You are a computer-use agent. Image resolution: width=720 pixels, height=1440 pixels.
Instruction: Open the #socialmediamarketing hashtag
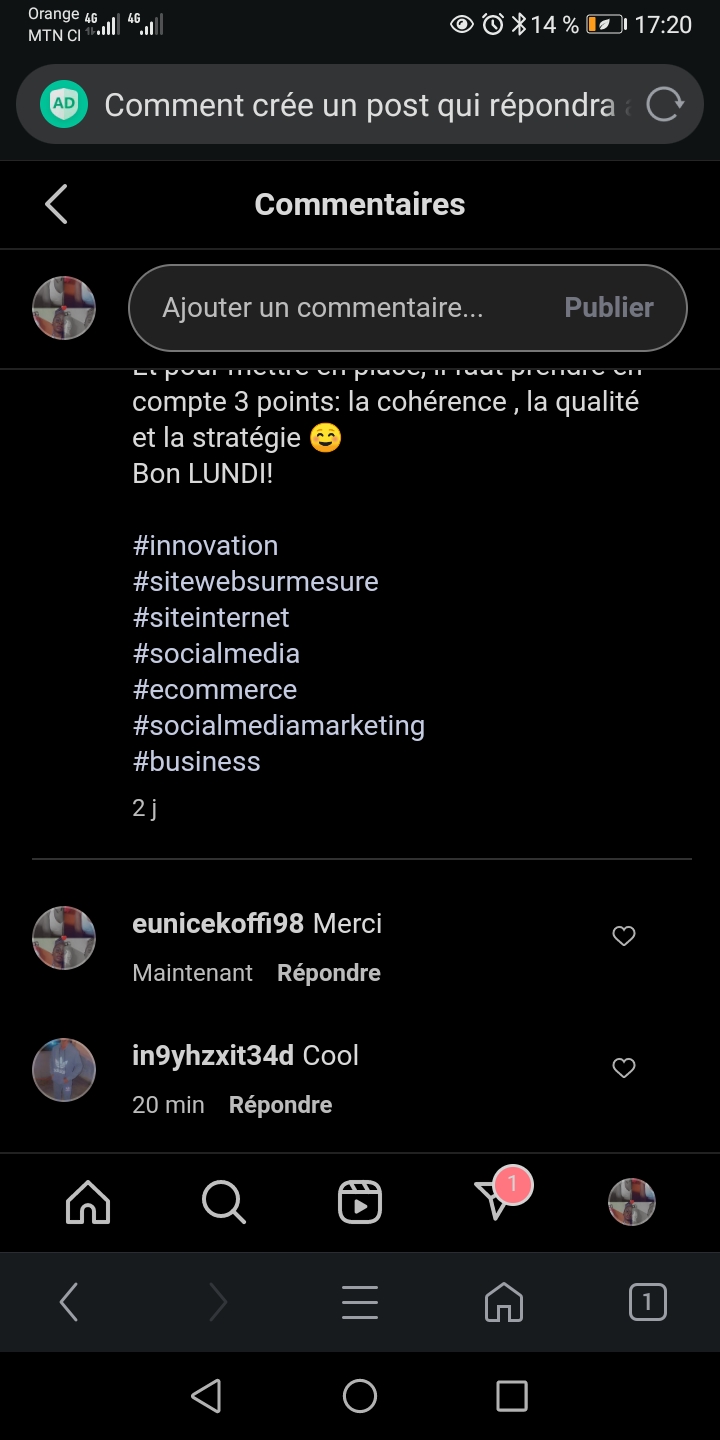[x=279, y=726]
